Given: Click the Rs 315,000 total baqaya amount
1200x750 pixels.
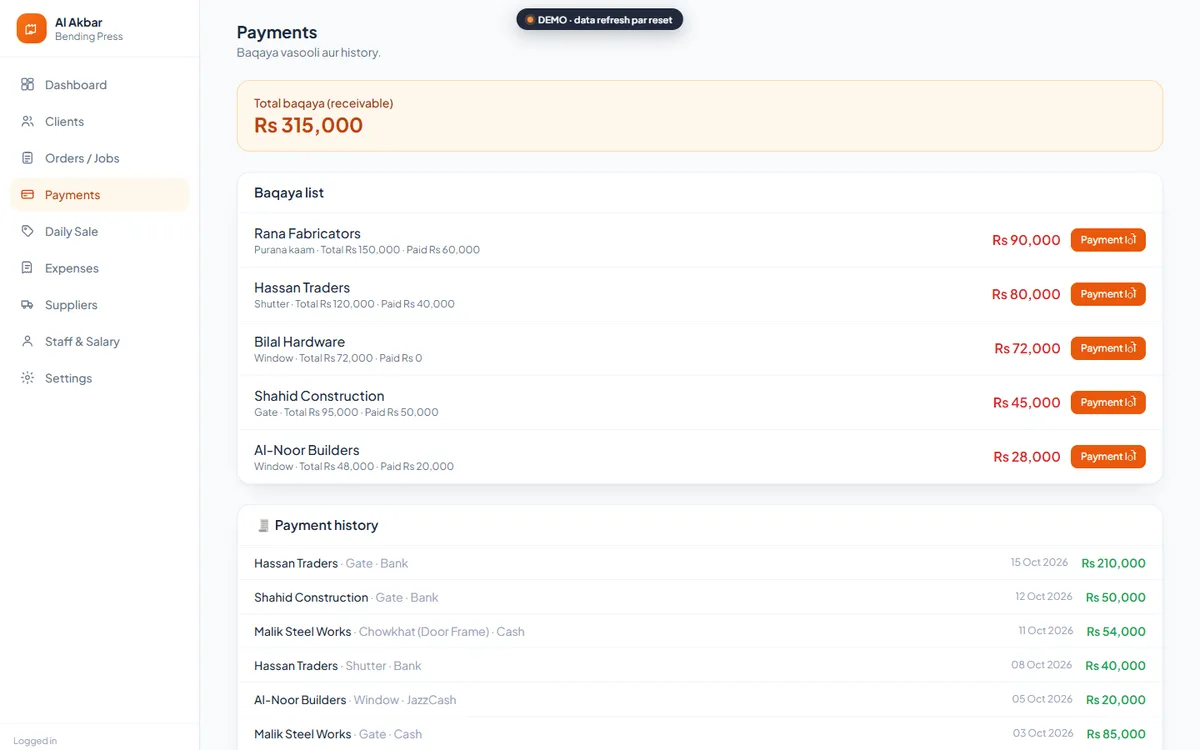Looking at the screenshot, I should click(x=308, y=125).
